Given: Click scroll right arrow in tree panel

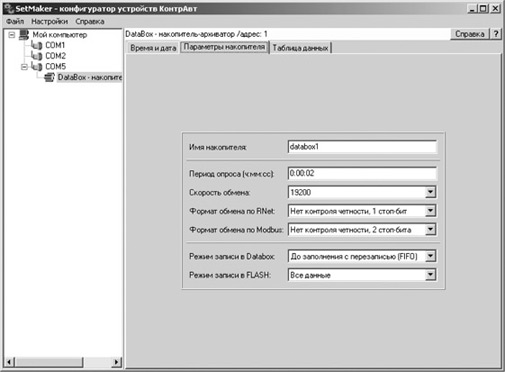Looking at the screenshot, I should pyautogui.click(x=117, y=362).
